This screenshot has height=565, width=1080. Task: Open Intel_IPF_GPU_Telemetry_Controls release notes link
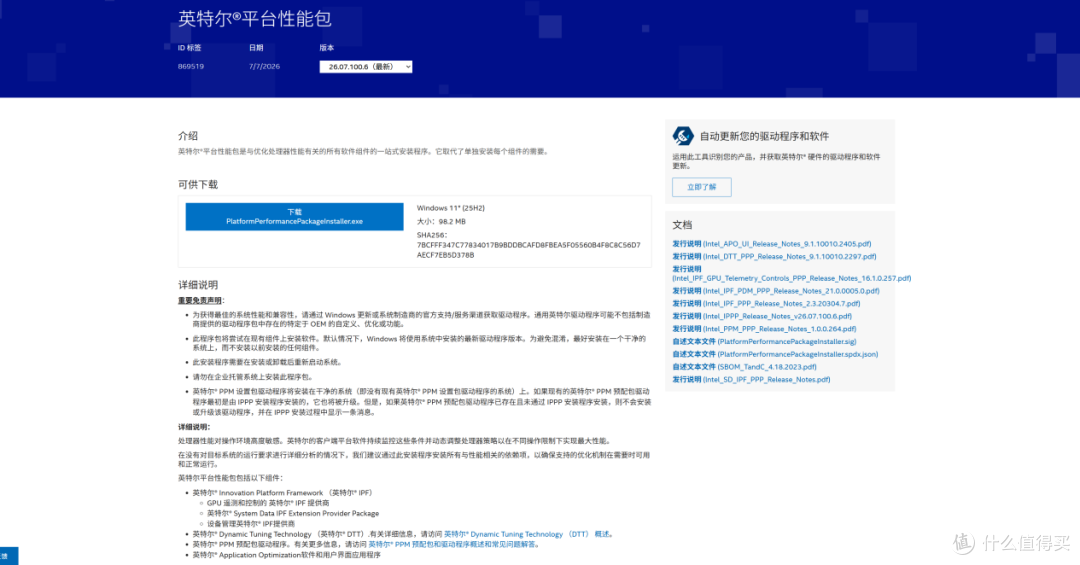point(791,274)
